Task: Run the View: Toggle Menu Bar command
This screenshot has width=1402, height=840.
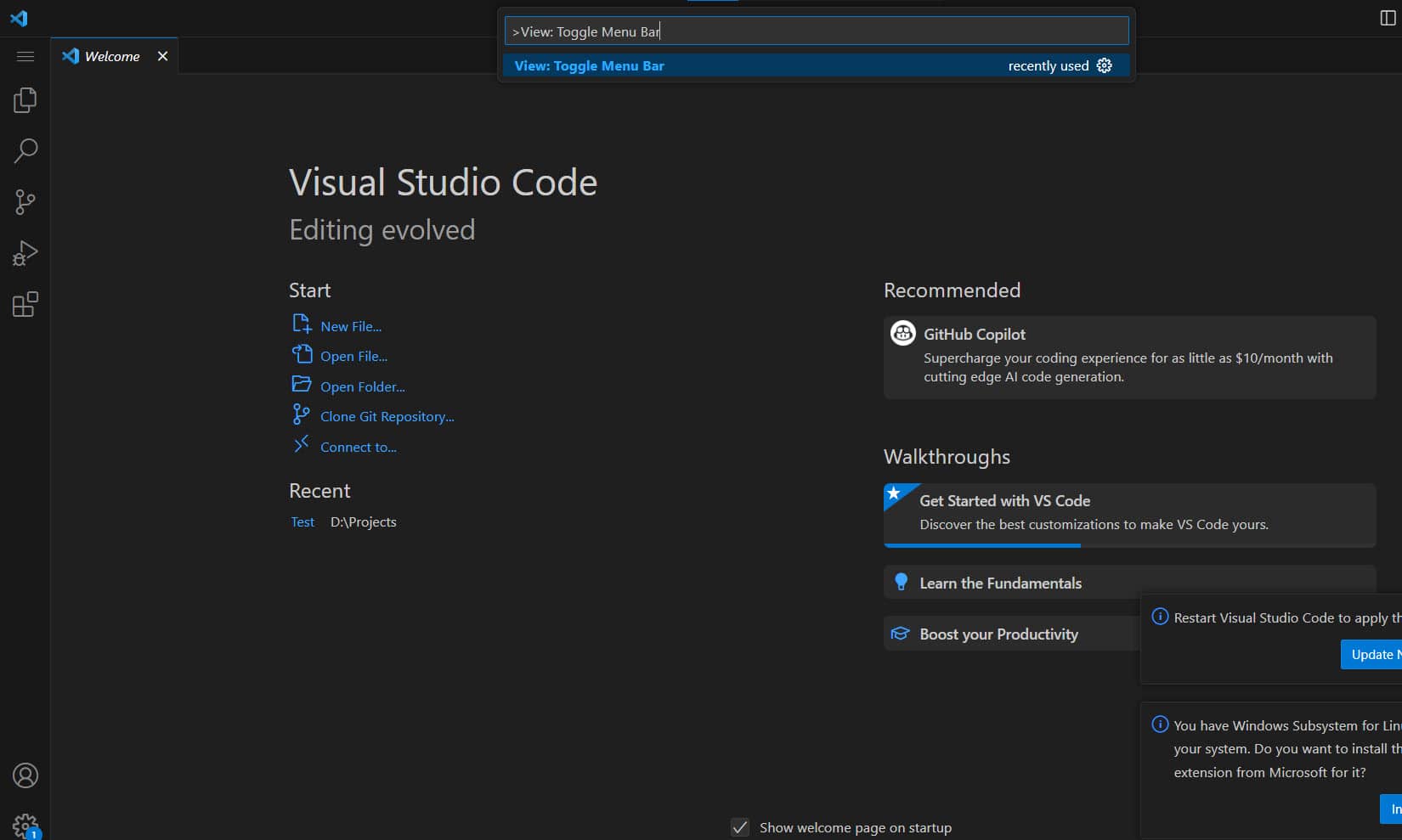Action: pos(817,65)
